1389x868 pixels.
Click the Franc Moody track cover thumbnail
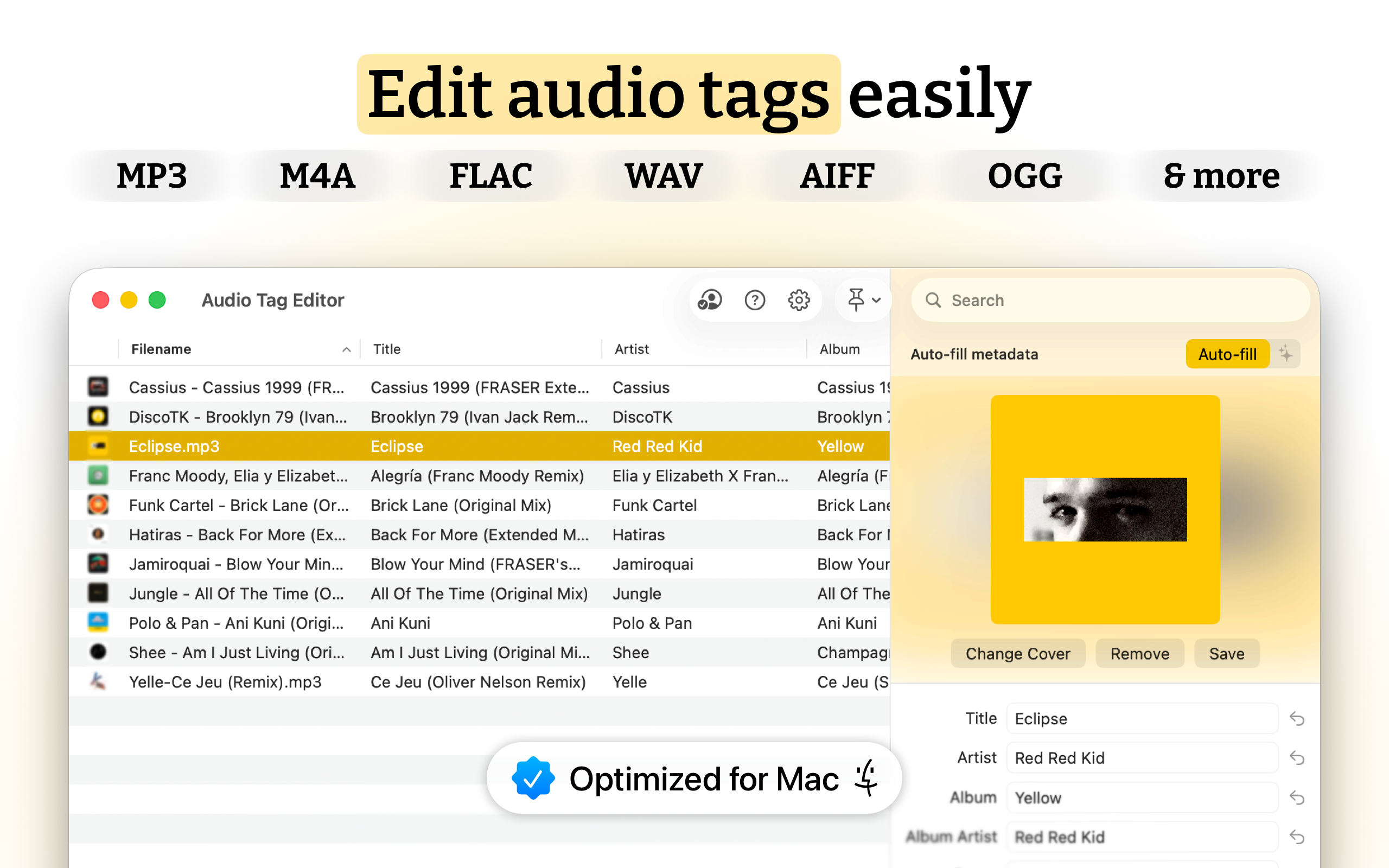pyautogui.click(x=98, y=475)
